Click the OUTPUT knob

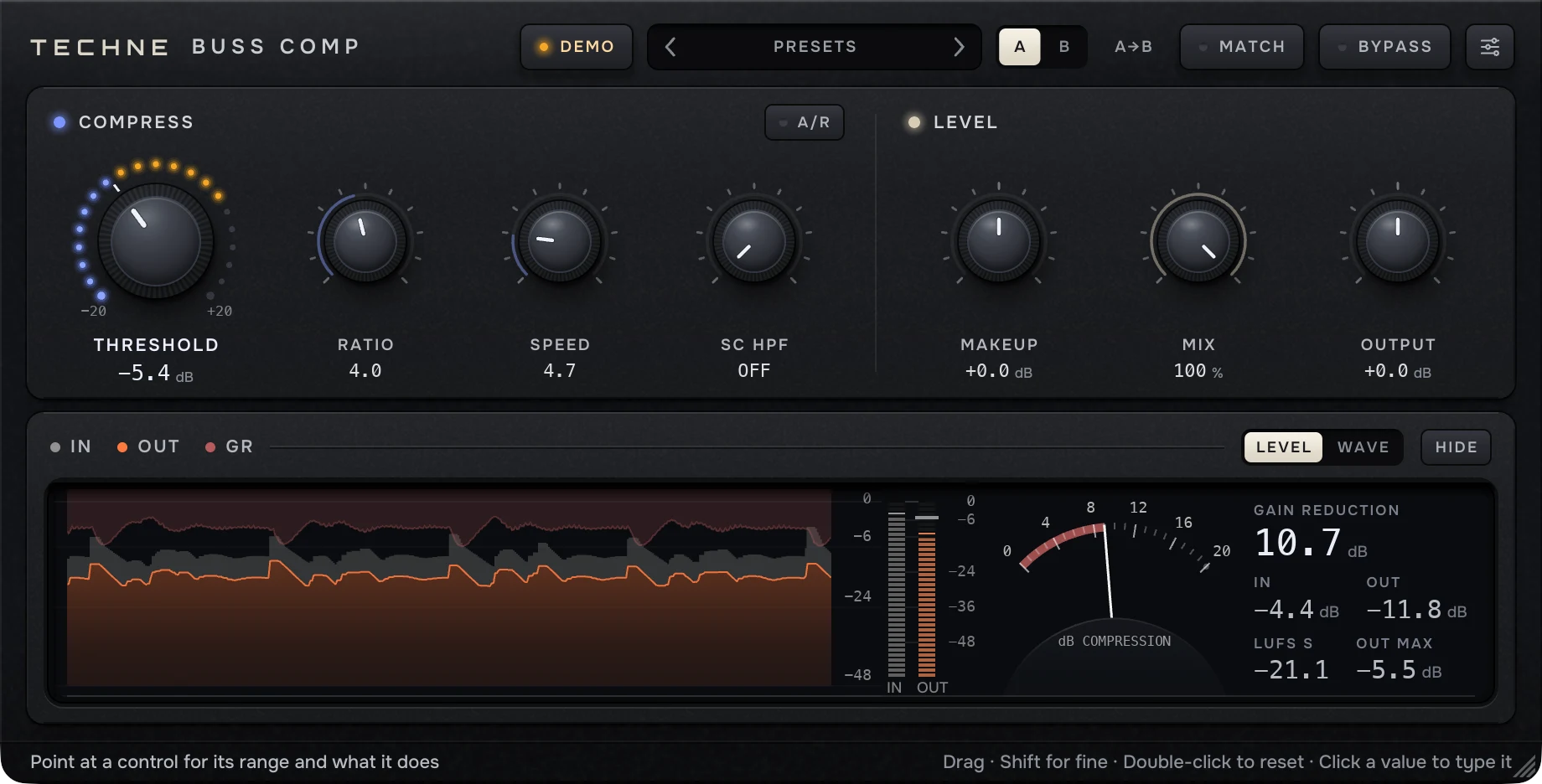pyautogui.click(x=1398, y=242)
